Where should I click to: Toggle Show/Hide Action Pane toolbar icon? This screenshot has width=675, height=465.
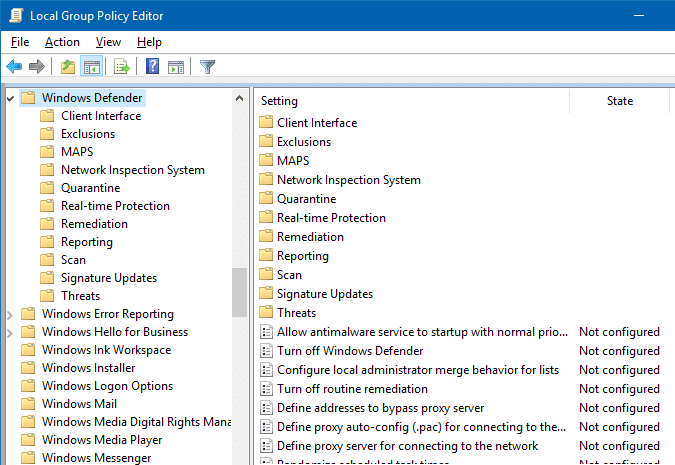point(176,67)
